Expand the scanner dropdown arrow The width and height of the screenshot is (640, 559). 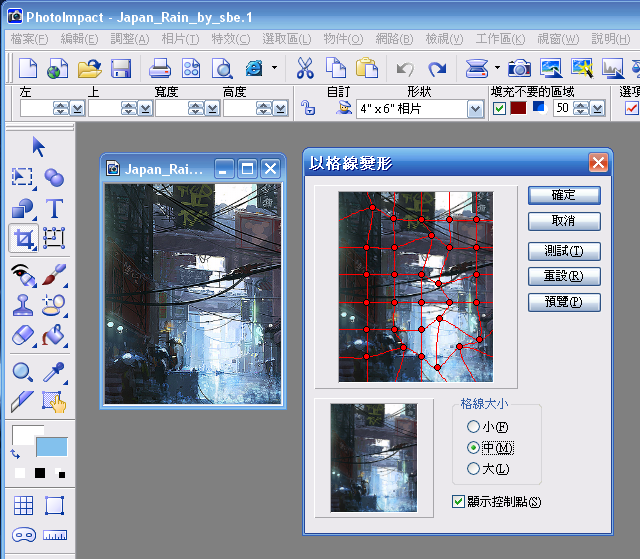tap(497, 68)
